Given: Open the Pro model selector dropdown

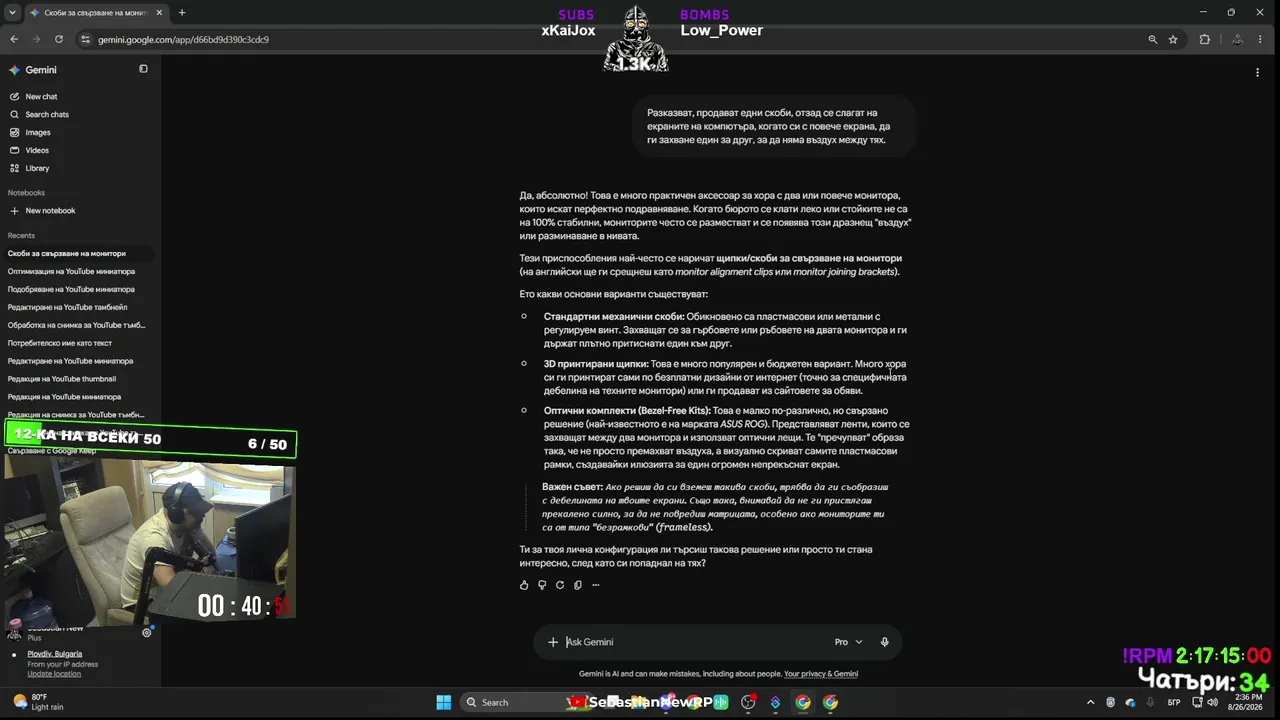Looking at the screenshot, I should tap(848, 642).
